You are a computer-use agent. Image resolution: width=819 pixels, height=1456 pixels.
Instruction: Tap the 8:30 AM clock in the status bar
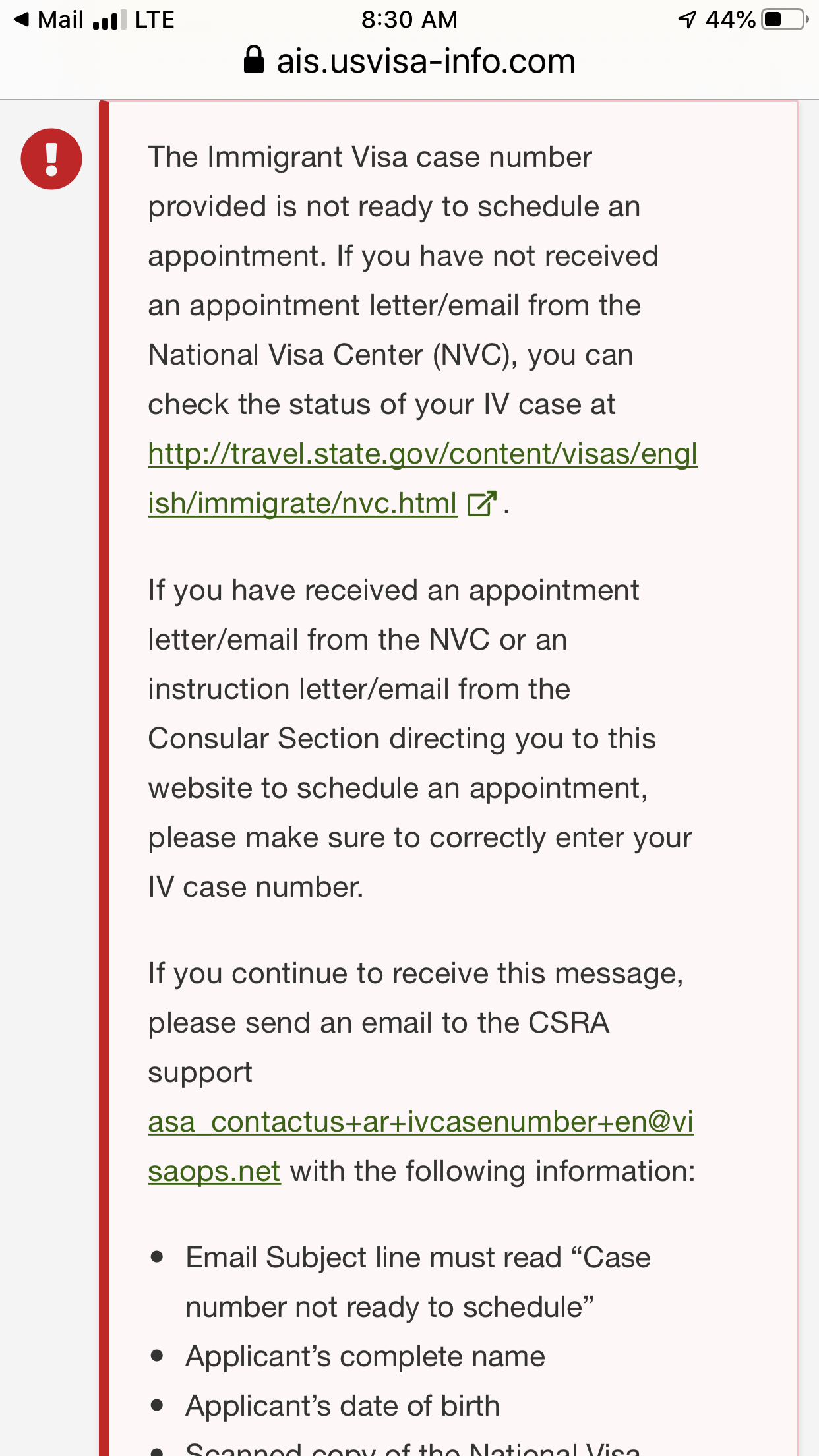coord(409,20)
